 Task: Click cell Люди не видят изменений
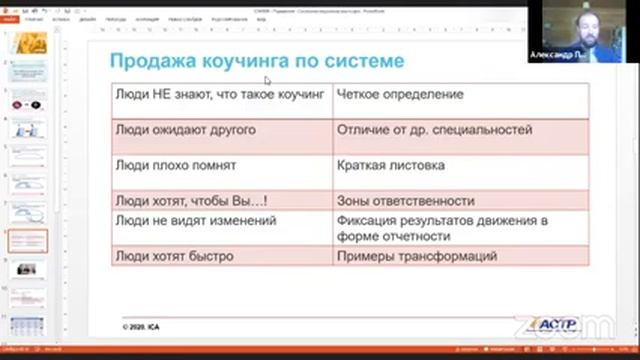[222, 228]
